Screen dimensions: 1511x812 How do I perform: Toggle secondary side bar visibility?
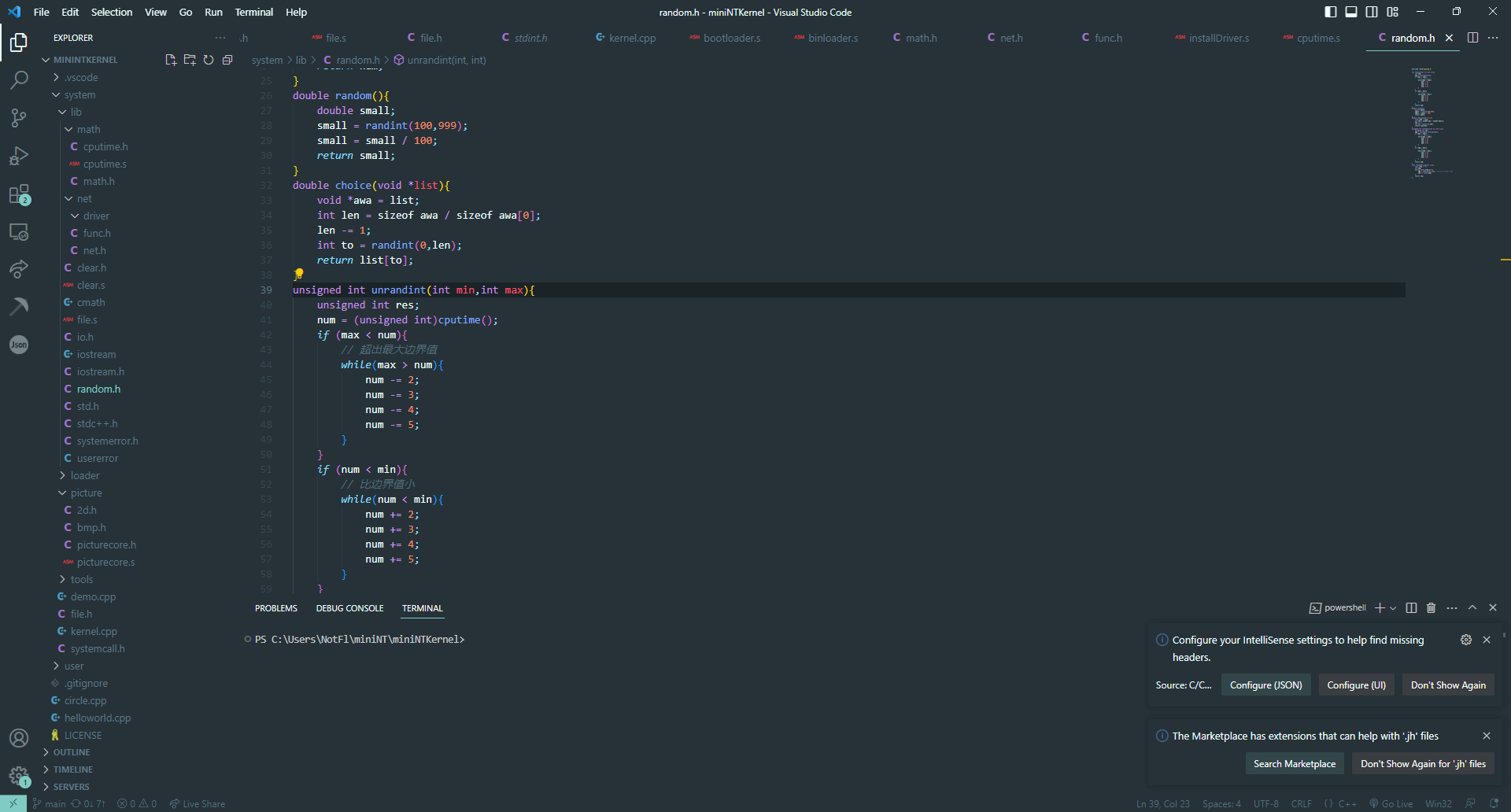(1372, 12)
